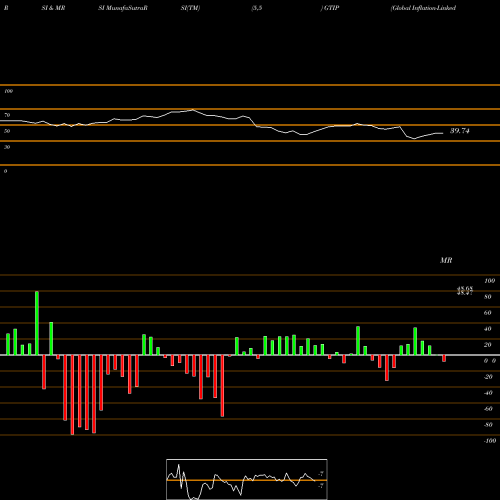Click the 'SI(TM)' header text
Viewport: 500px width, 500px height.
(190, 8)
